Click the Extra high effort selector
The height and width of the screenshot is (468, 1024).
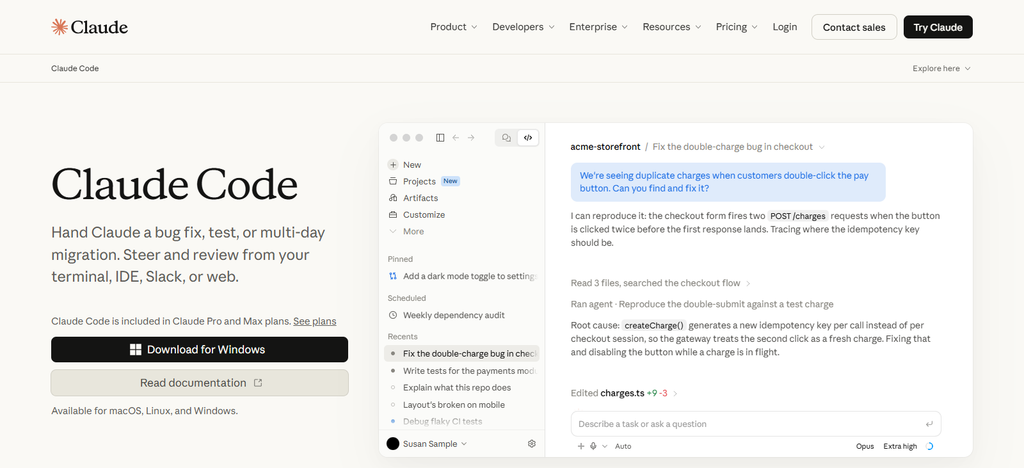pyautogui.click(x=900, y=446)
